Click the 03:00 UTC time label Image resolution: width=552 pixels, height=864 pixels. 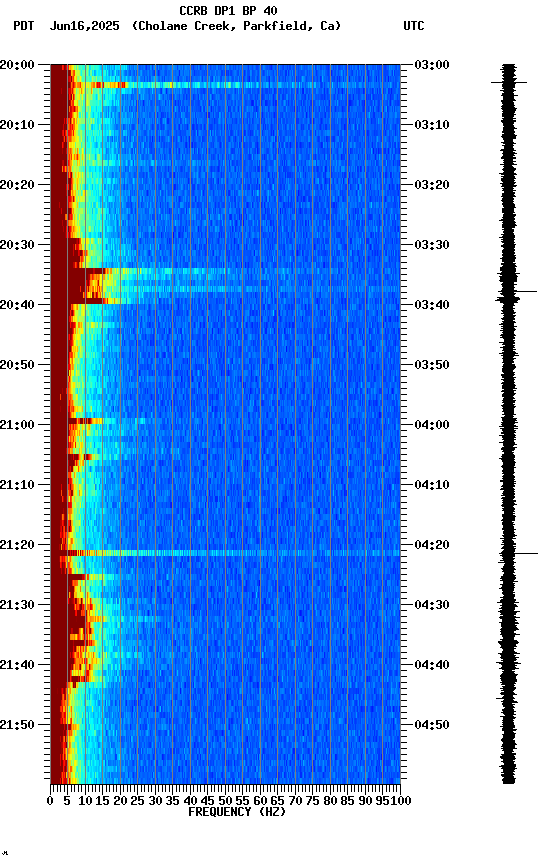432,64
